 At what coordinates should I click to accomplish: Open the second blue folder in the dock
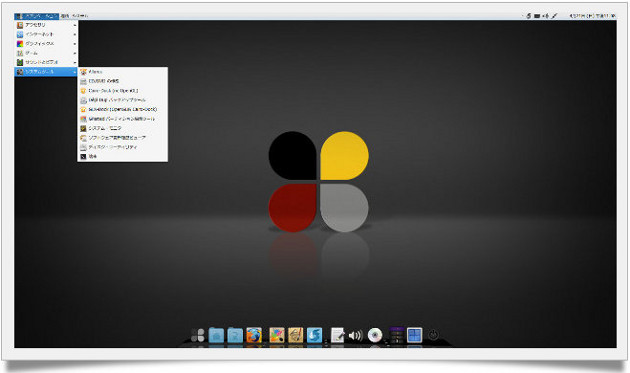[x=235, y=335]
